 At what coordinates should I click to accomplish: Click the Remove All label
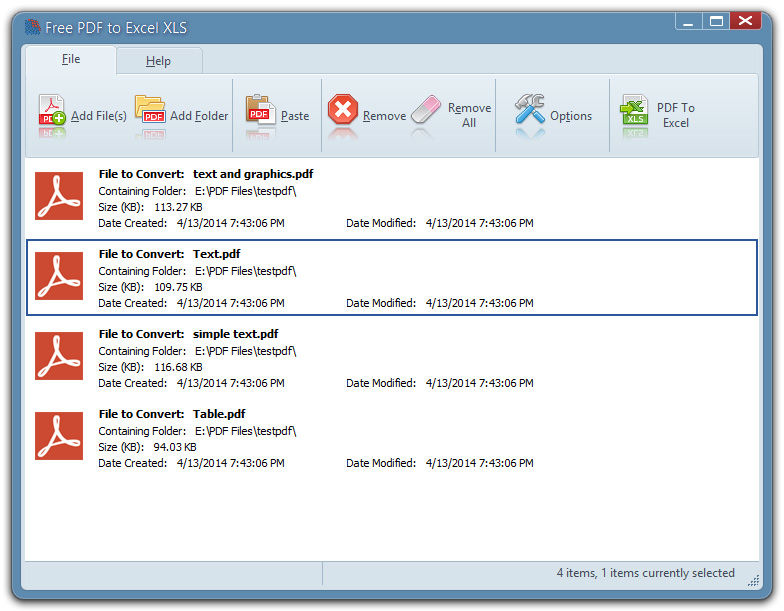point(470,116)
